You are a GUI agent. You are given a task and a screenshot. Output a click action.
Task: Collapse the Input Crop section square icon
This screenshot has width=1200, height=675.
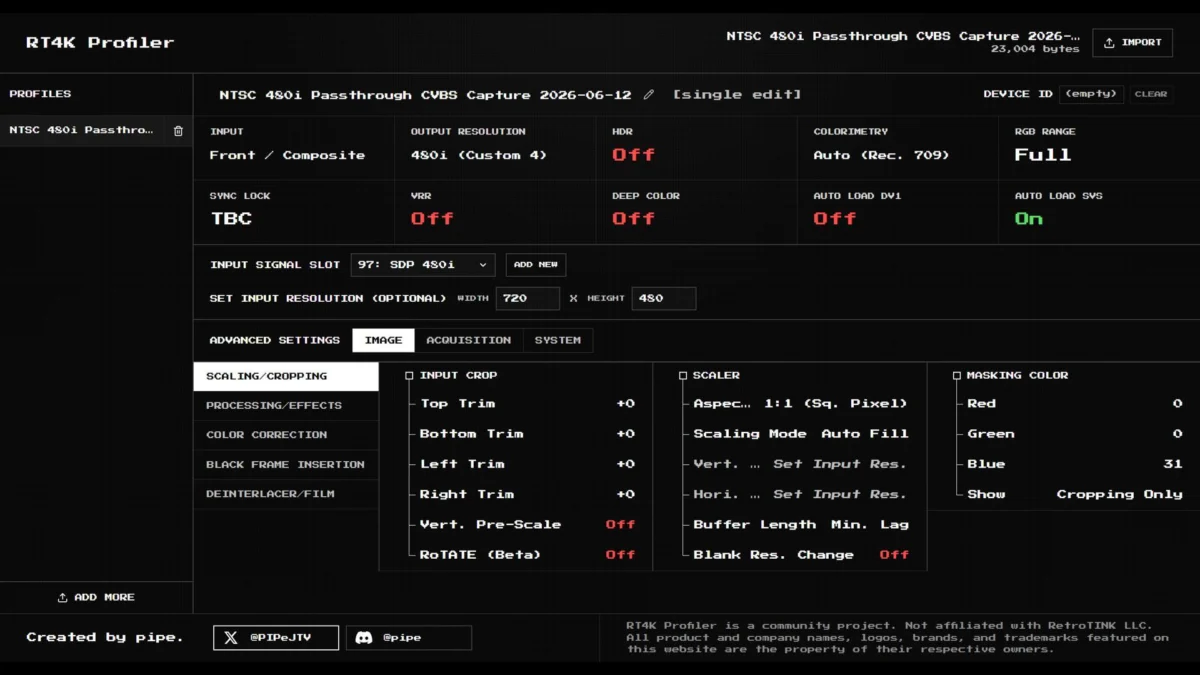click(409, 376)
